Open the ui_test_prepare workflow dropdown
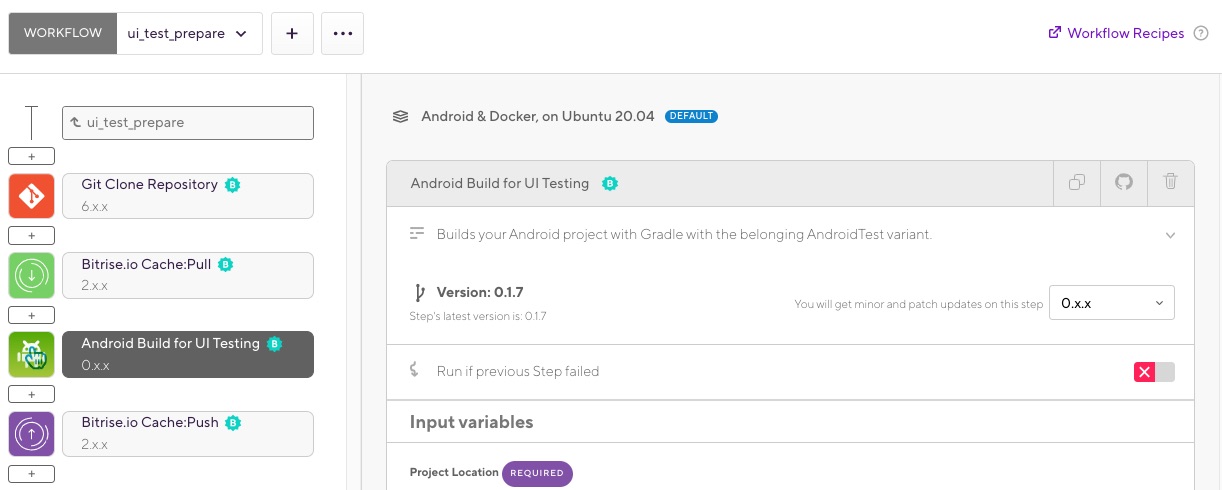Viewport: 1222px width, 490px height. [x=189, y=33]
